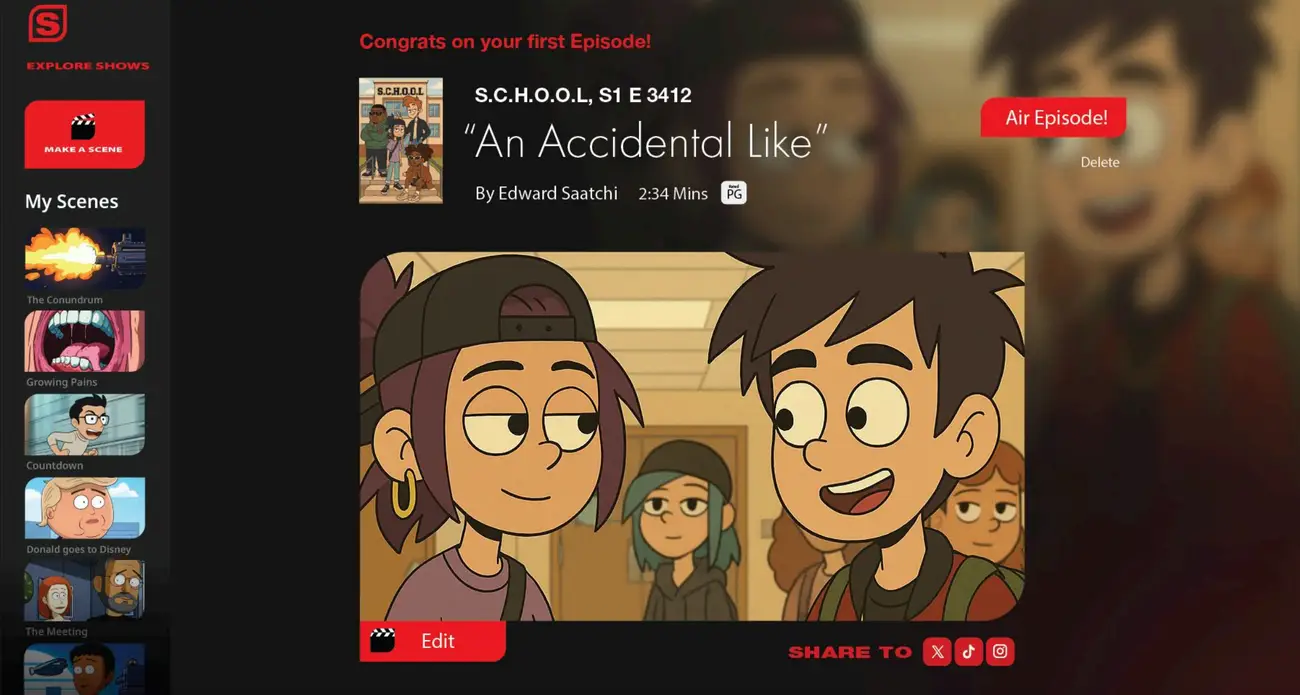
Task: Delete this episode
Action: (1100, 162)
